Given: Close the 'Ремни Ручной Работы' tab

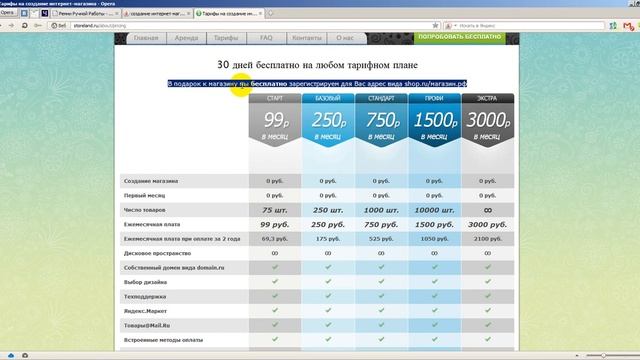Looking at the screenshot, I should (117, 13).
